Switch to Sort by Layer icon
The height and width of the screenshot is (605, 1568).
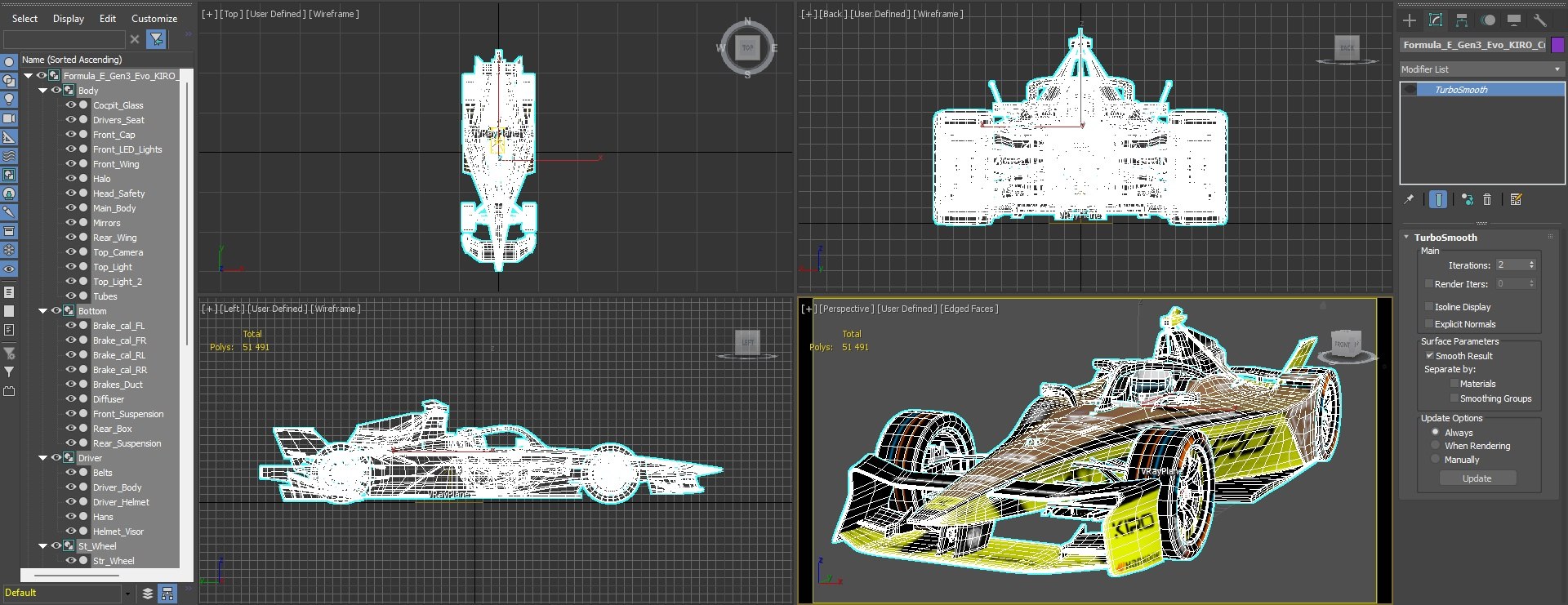coord(148,594)
